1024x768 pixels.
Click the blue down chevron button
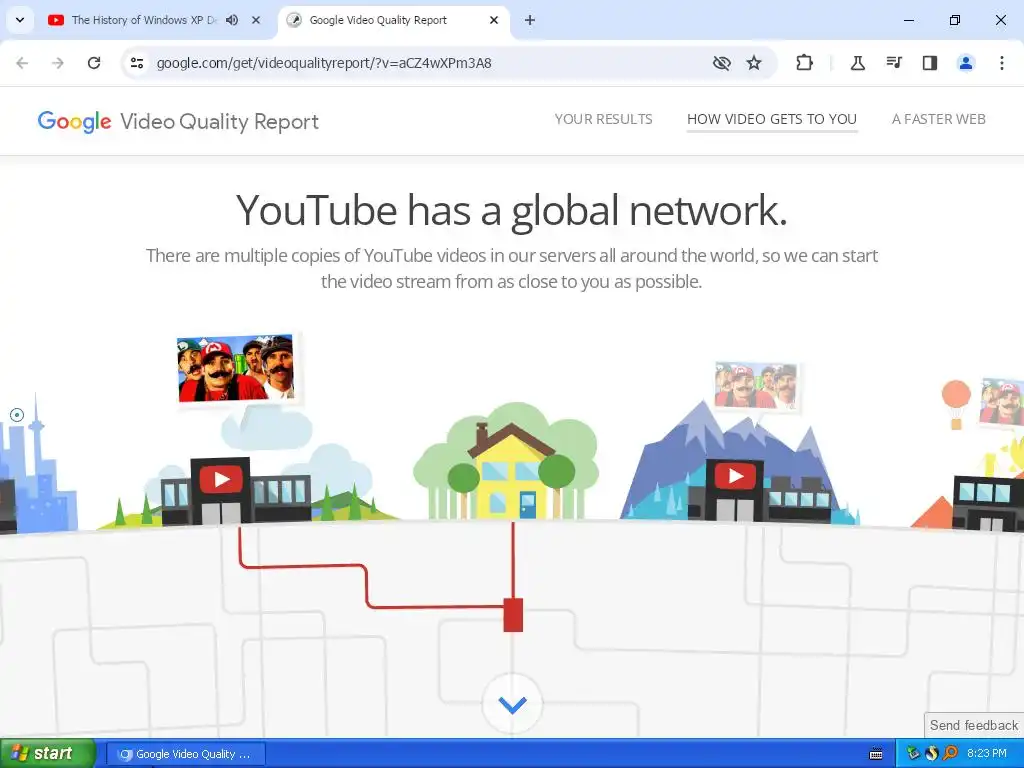513,705
